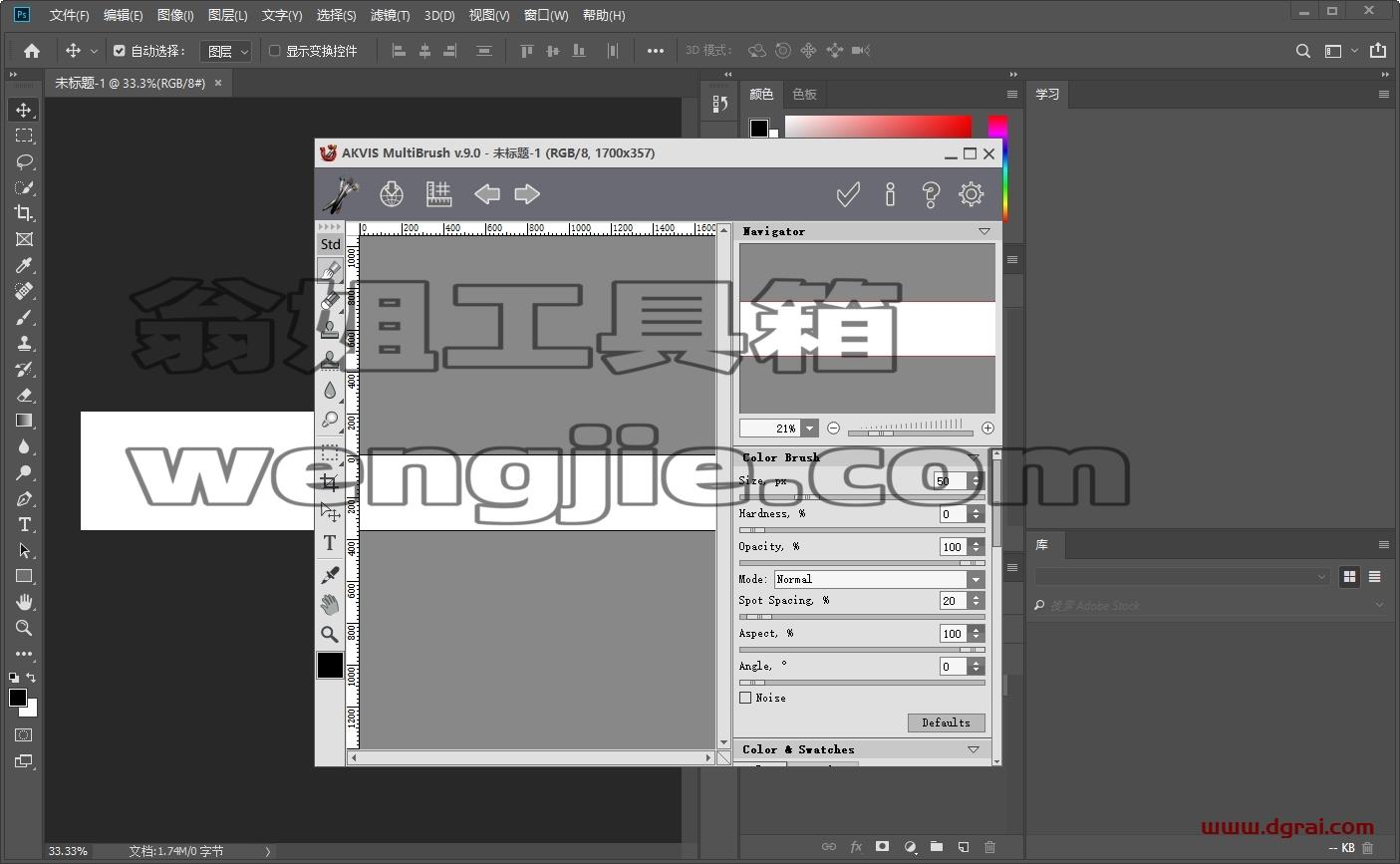1400x864 pixels.
Task: Click the AKVIS undo left arrow
Action: tap(486, 194)
